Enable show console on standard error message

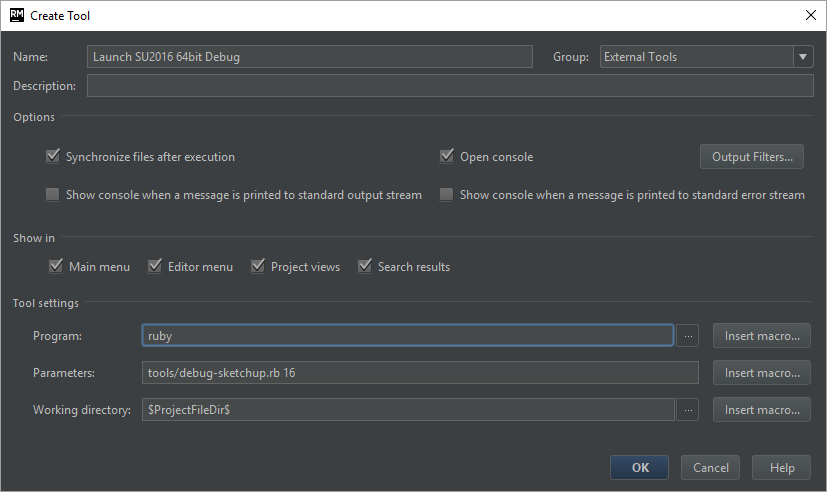pyautogui.click(x=447, y=195)
